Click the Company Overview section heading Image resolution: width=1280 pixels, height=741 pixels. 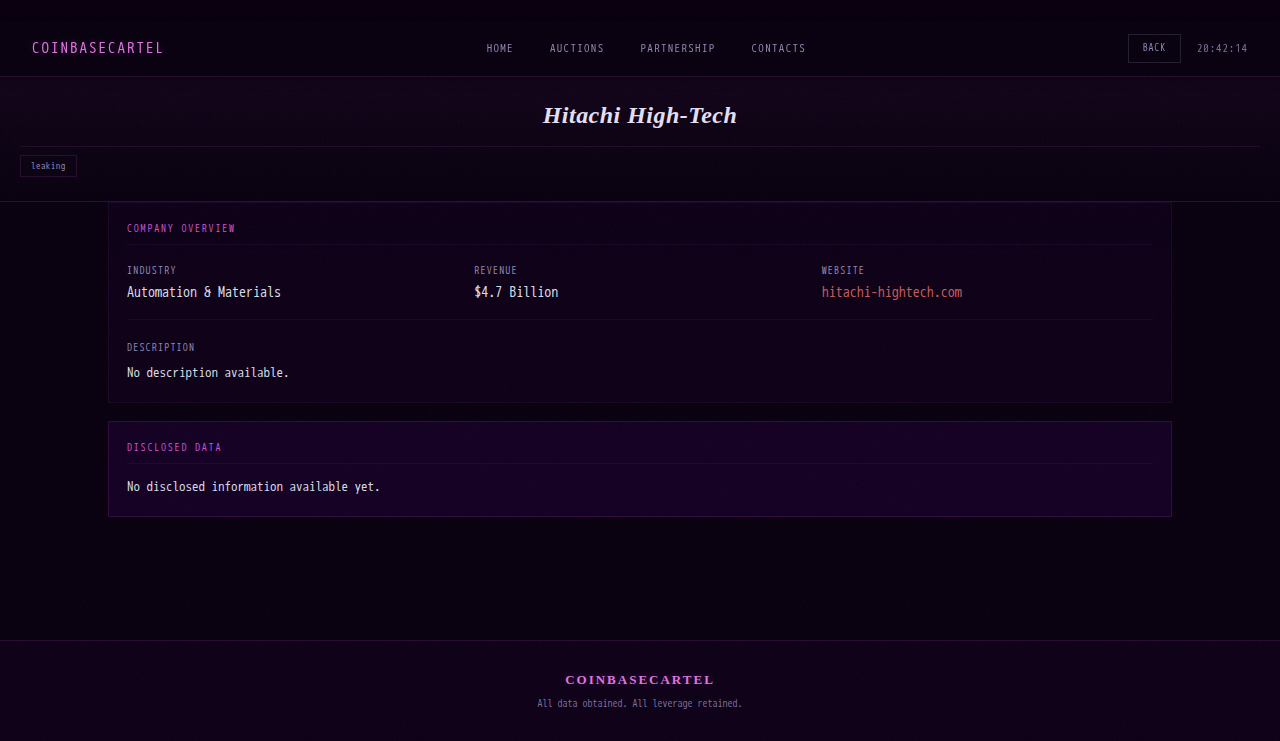[181, 228]
